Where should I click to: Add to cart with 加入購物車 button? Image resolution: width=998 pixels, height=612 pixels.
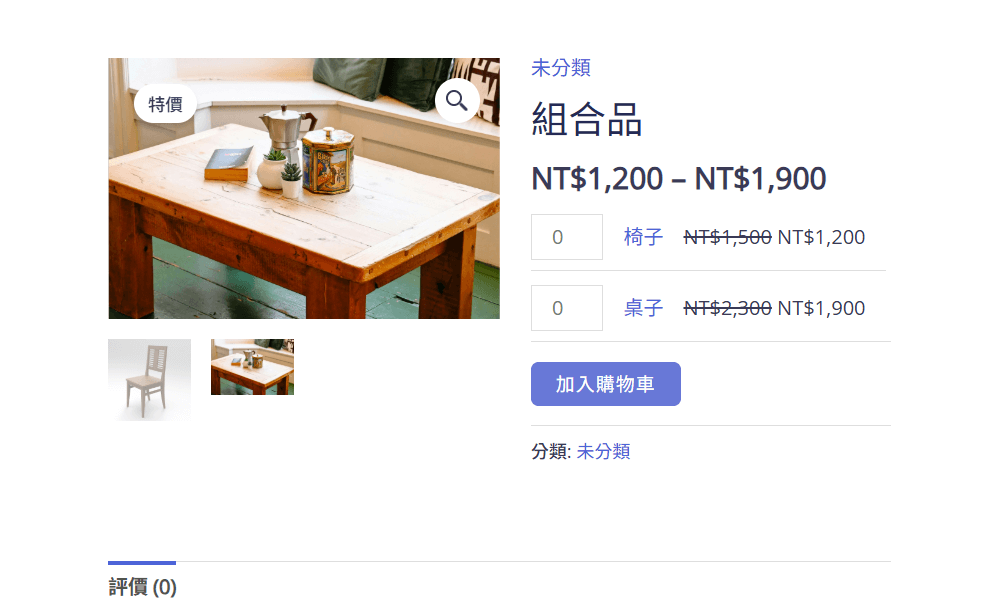click(x=606, y=384)
